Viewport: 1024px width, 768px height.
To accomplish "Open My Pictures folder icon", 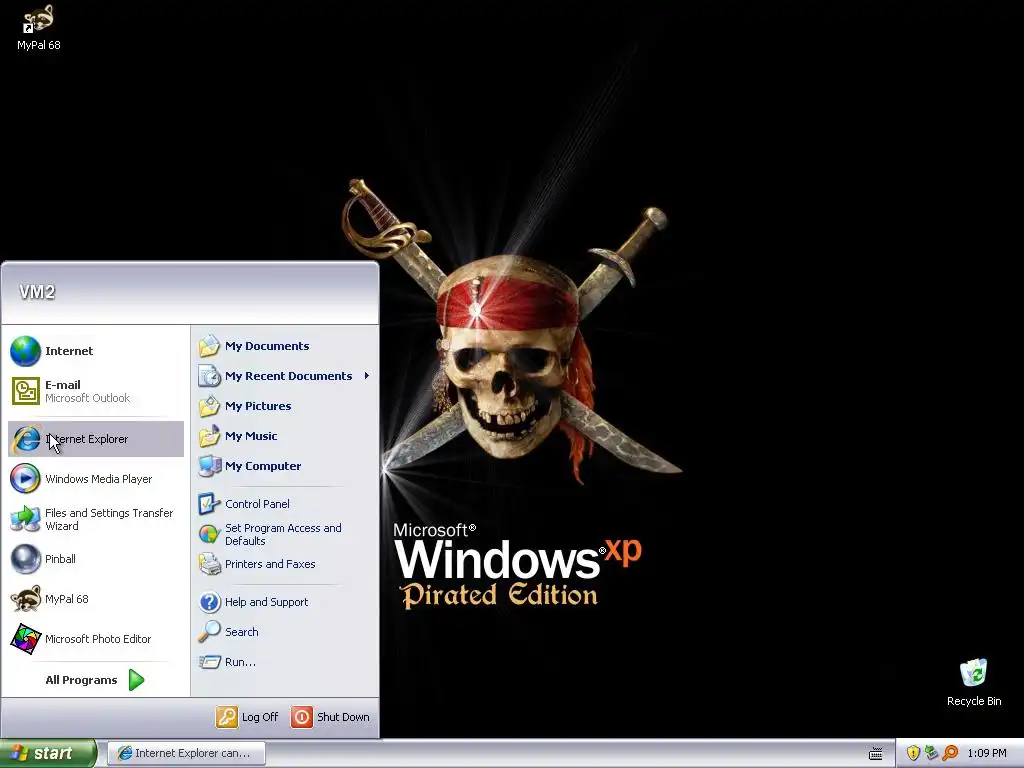I will pos(210,406).
